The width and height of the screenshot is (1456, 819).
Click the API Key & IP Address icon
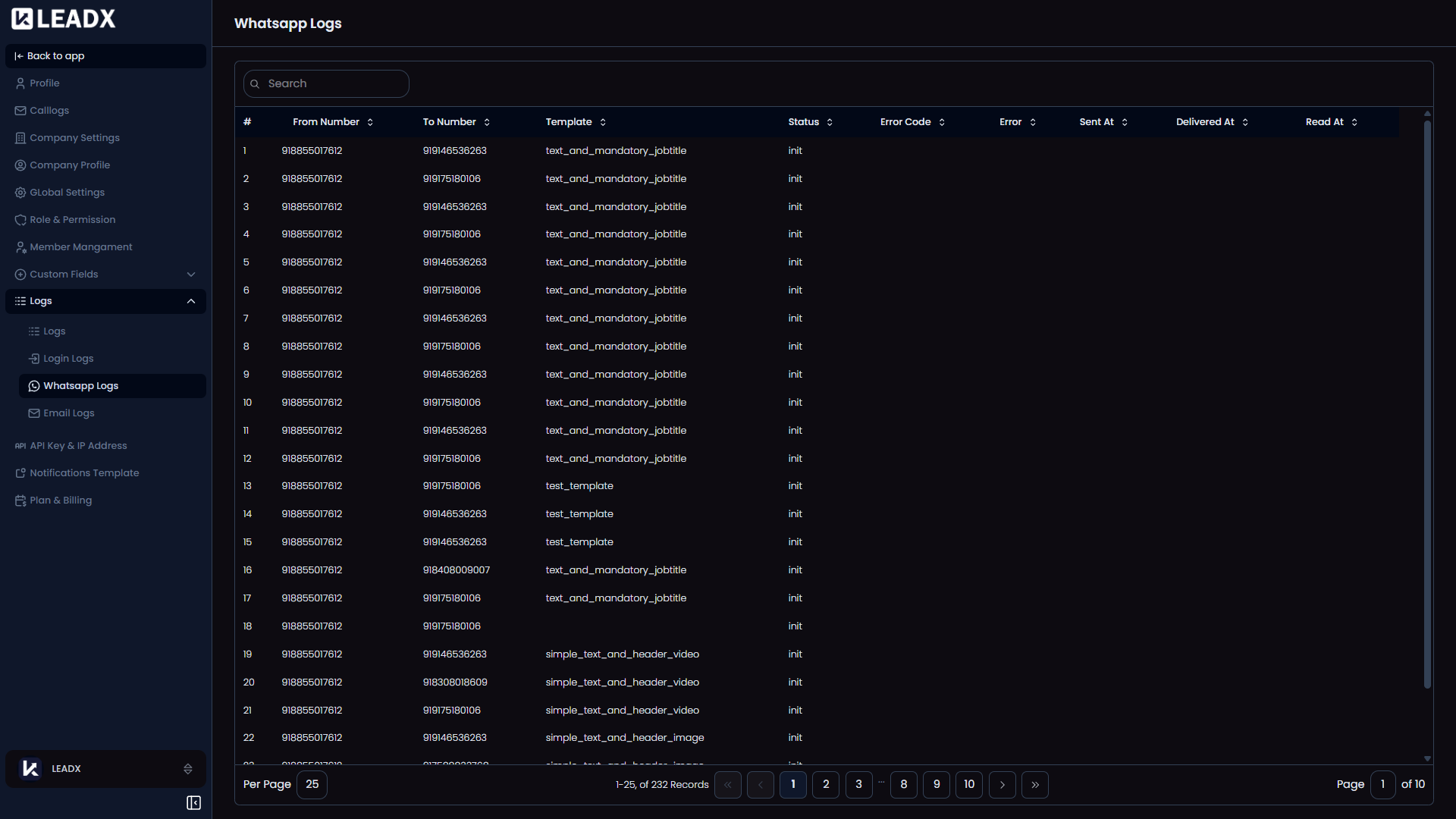click(20, 446)
